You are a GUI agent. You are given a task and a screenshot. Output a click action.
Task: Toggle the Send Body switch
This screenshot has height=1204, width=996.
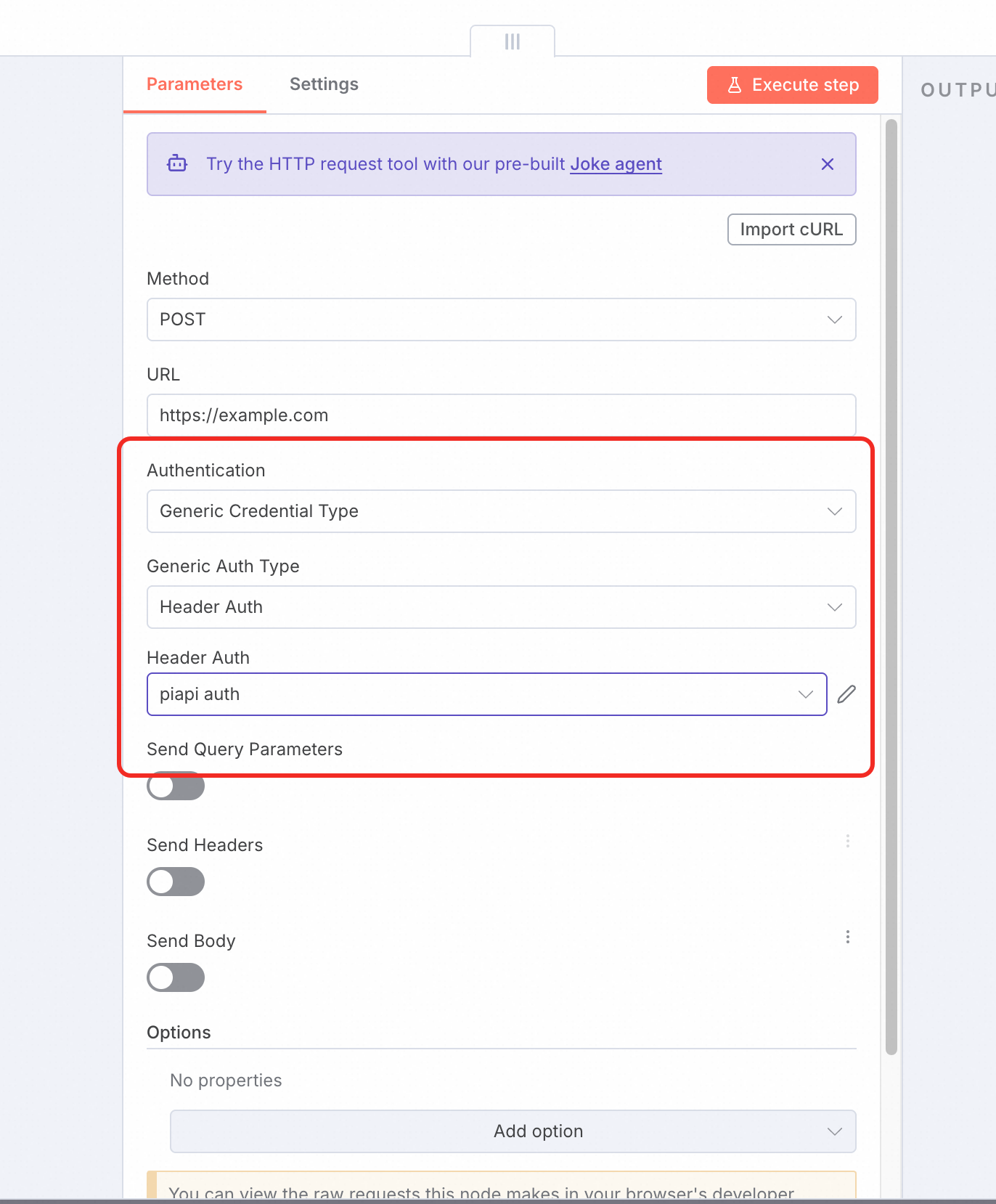[x=176, y=977]
